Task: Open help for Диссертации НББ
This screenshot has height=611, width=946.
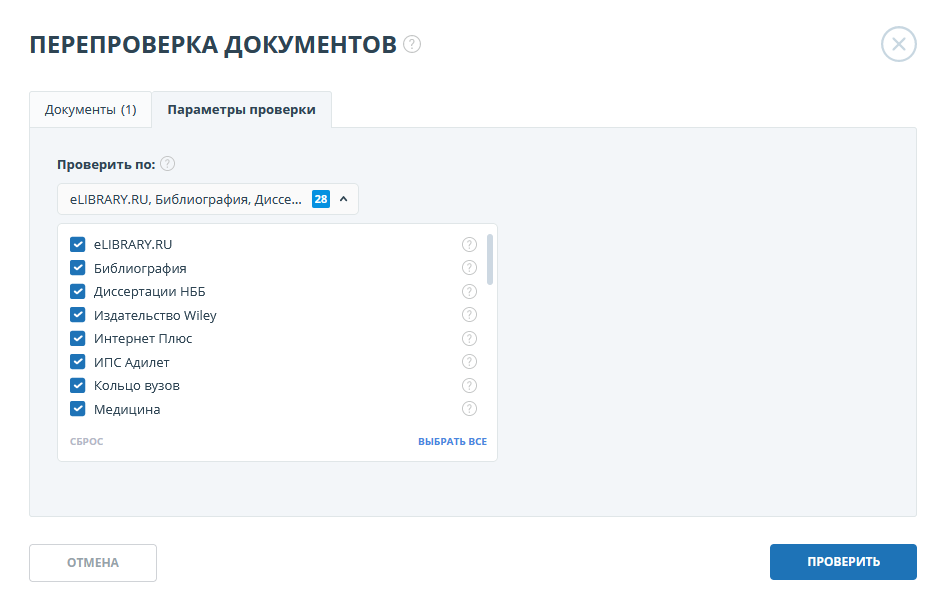Action: coord(469,291)
